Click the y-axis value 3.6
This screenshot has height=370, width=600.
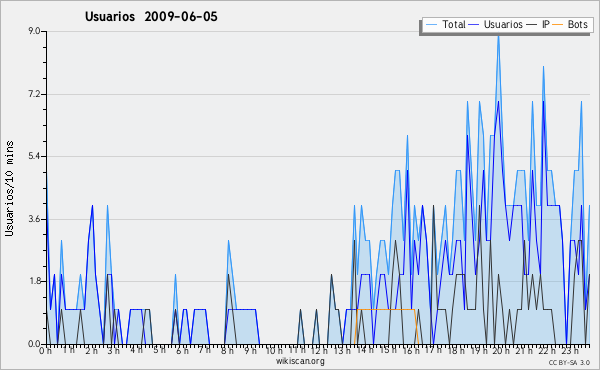[x=34, y=219]
